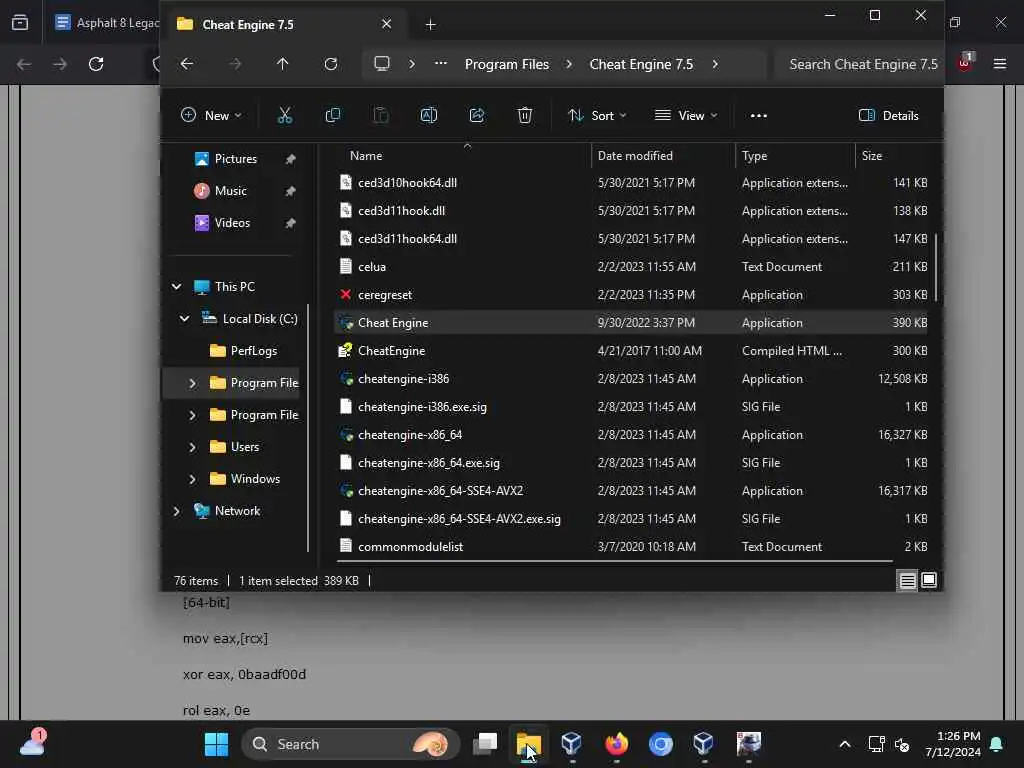
Task: Open the View dropdown menu
Action: pos(686,116)
